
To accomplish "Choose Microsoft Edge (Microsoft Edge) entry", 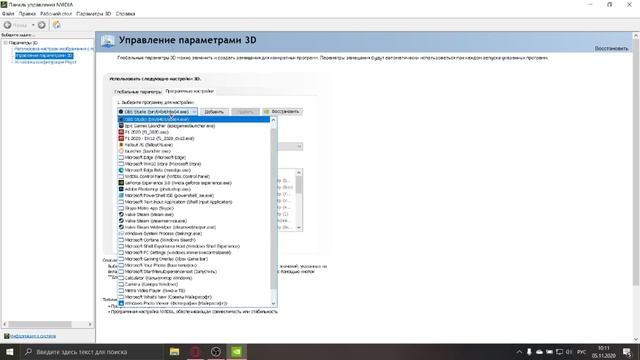I will pyautogui.click(x=194, y=158).
